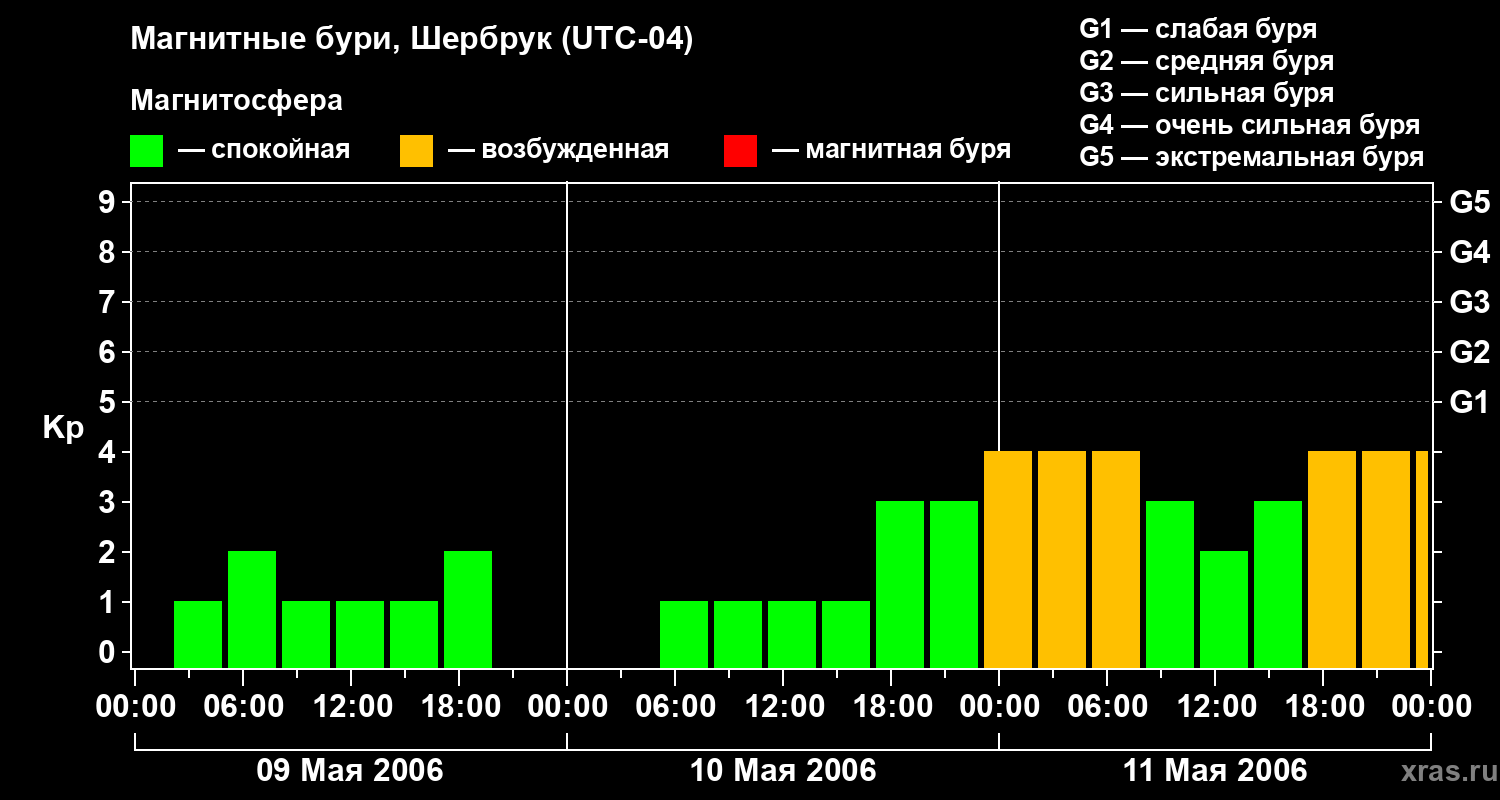
Task: Click the first green bar of 09 Мая
Action: (198, 634)
